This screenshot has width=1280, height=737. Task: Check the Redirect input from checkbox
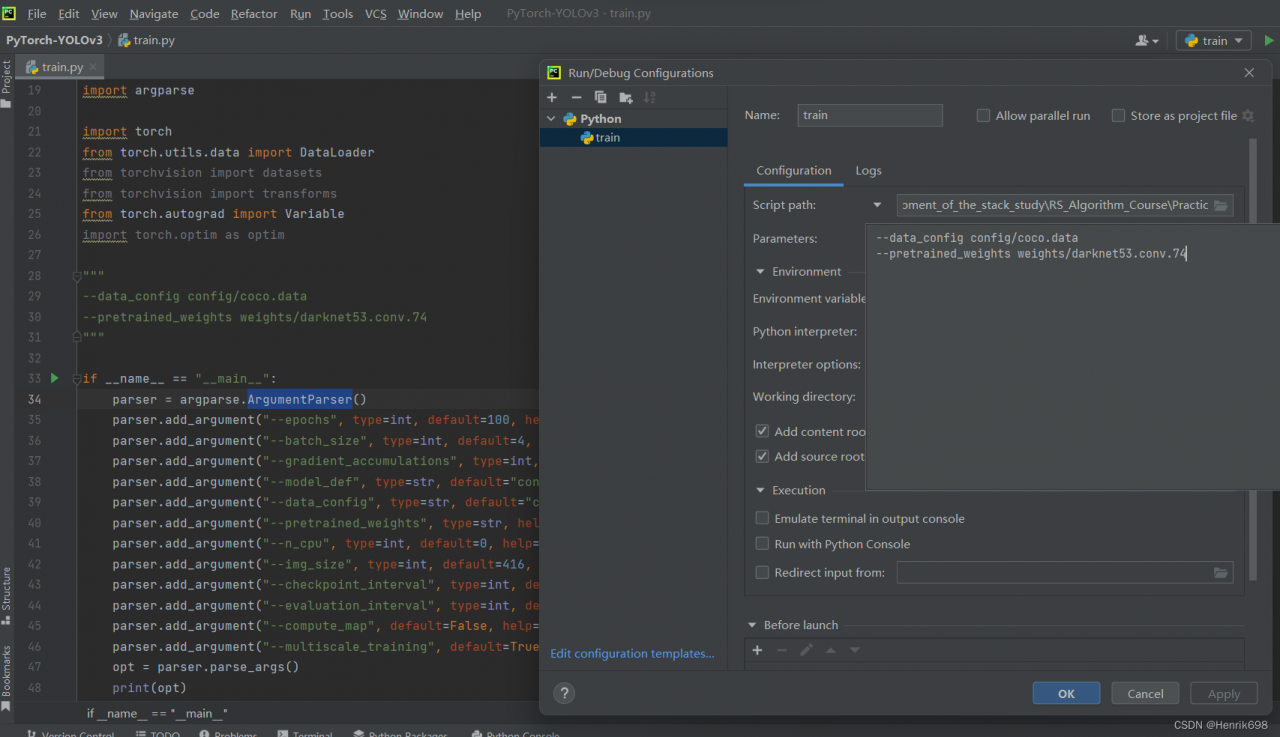click(762, 573)
